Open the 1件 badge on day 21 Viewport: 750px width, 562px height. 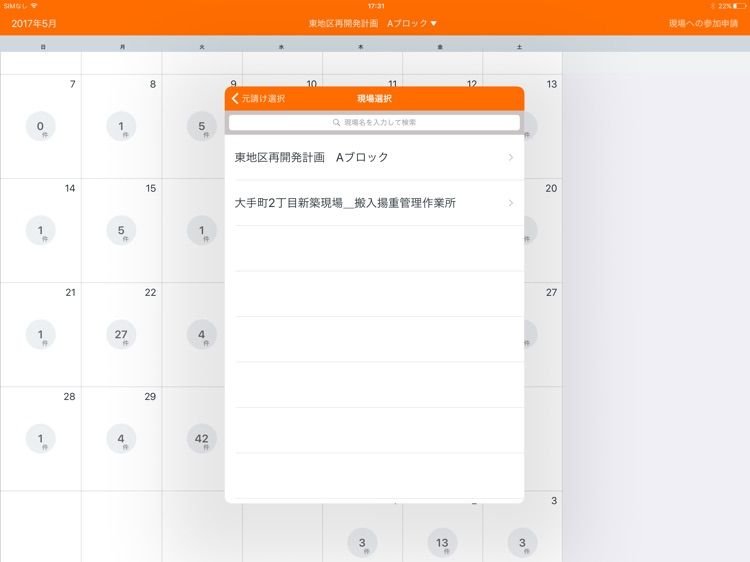(41, 334)
